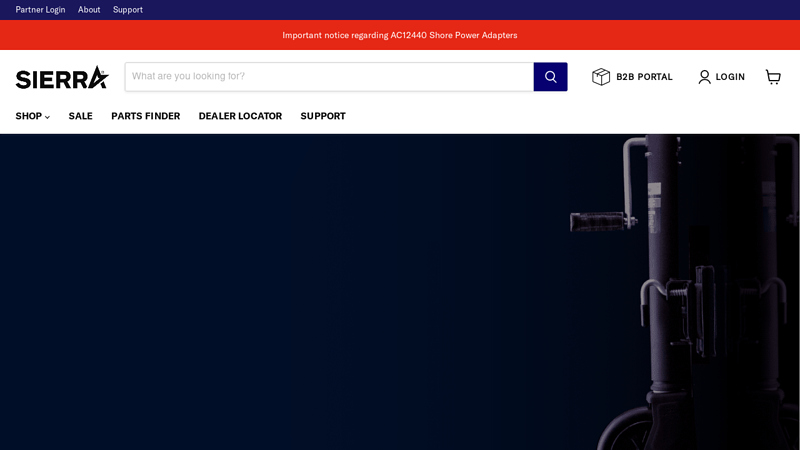800x450 pixels.
Task: Click the B2B Portal box icon
Action: 601,77
